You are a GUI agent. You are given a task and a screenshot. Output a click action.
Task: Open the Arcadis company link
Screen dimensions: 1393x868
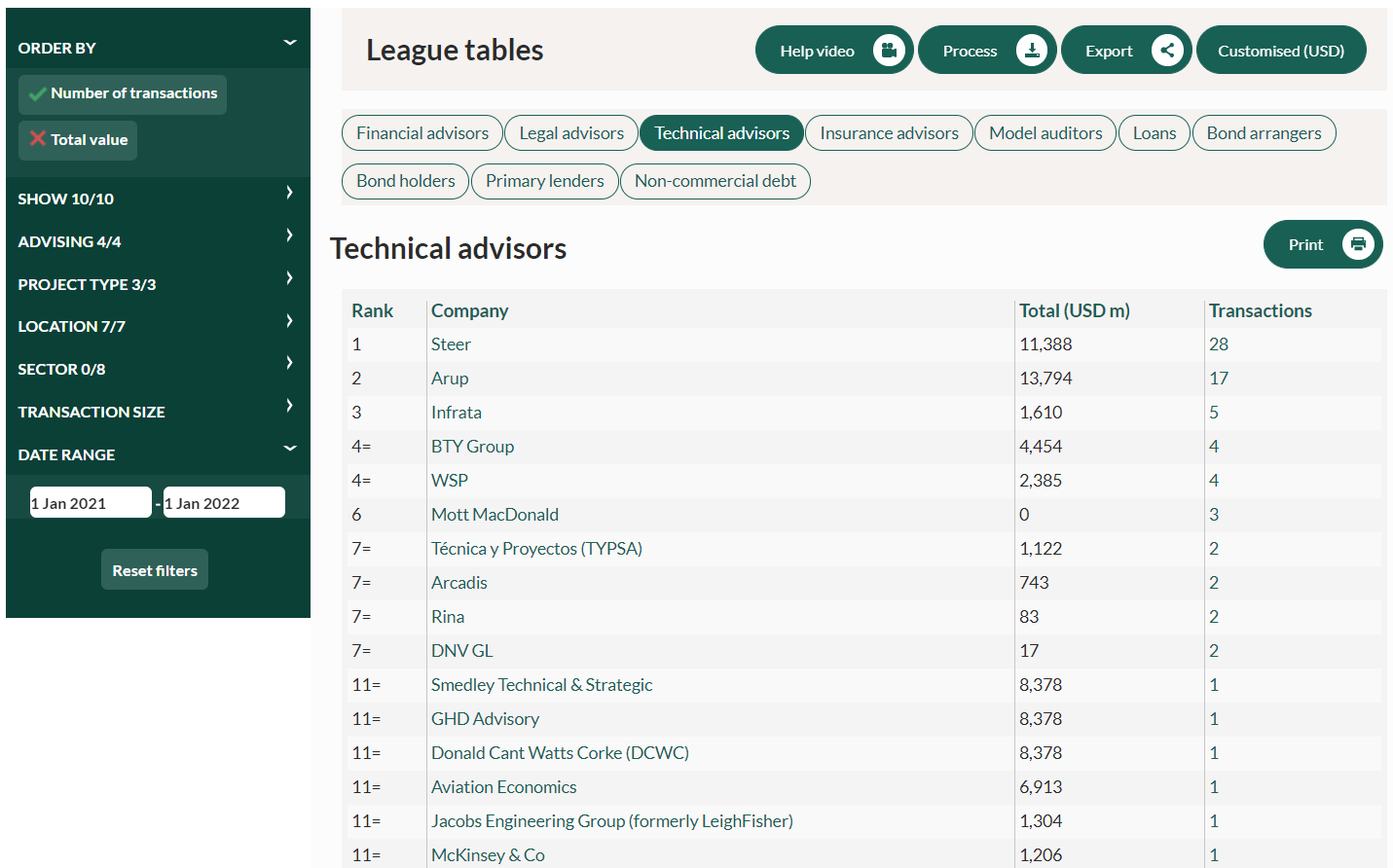coord(459,583)
